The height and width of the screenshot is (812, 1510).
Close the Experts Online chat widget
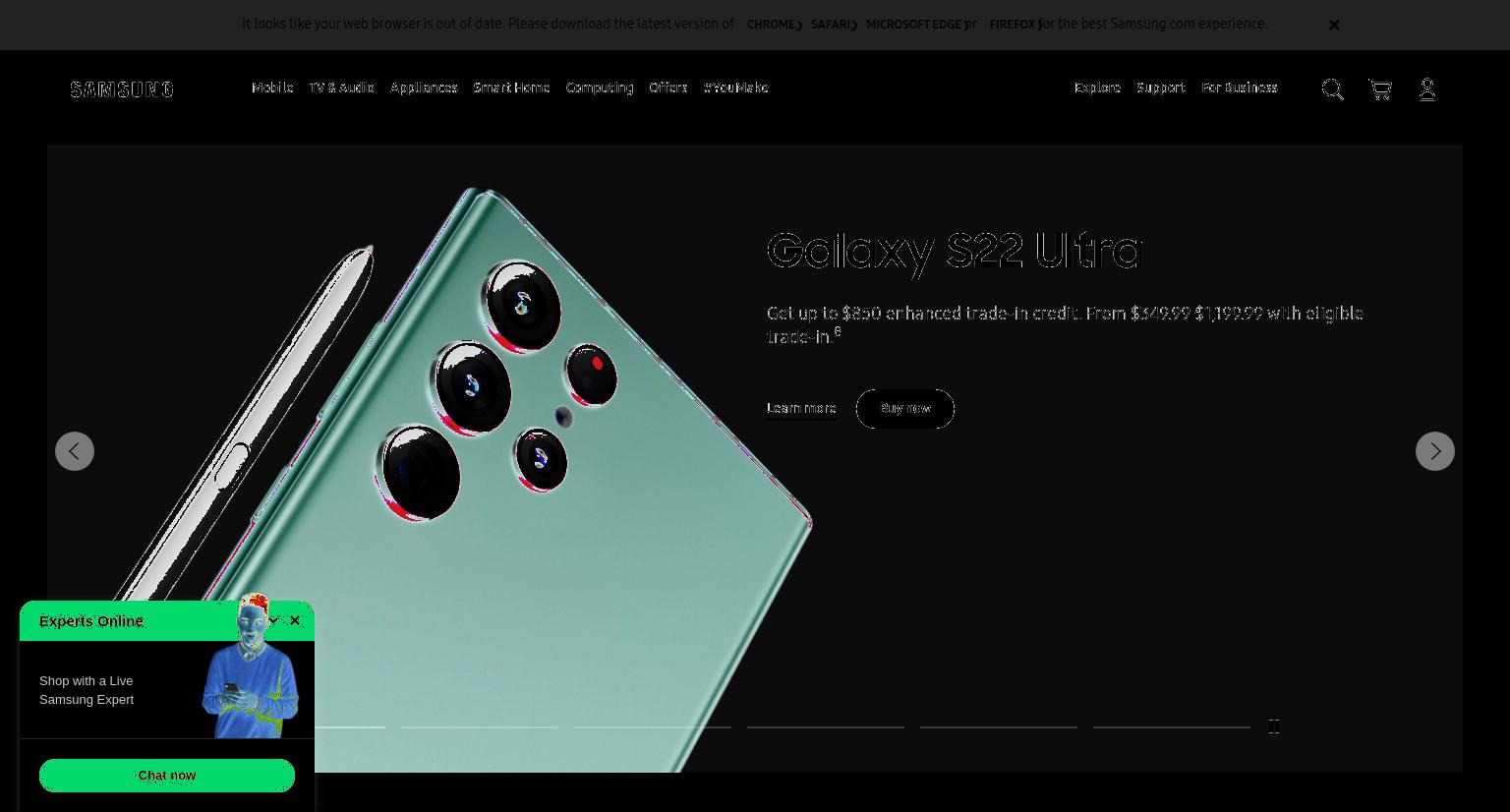point(295,620)
